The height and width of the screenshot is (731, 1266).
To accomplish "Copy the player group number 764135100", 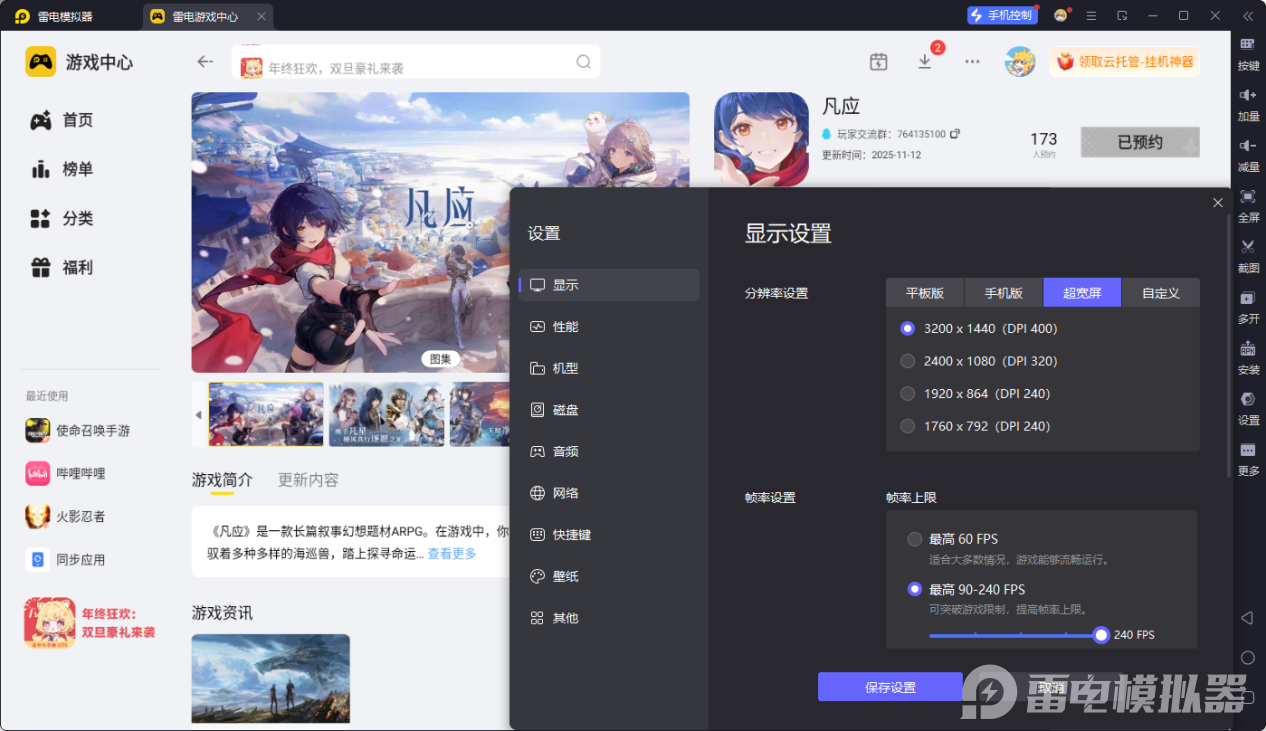I will [x=955, y=134].
